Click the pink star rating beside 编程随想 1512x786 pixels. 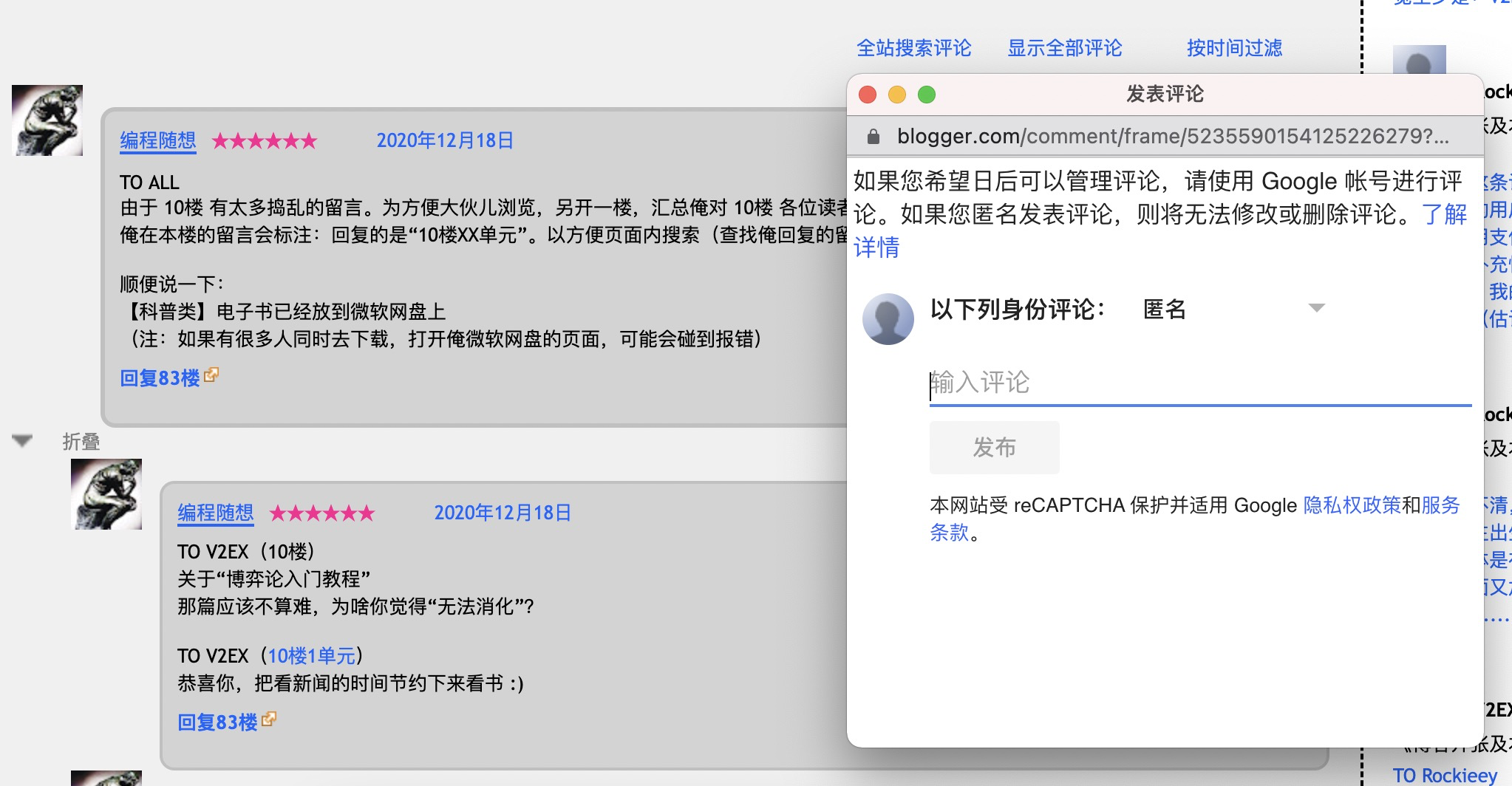pos(265,140)
